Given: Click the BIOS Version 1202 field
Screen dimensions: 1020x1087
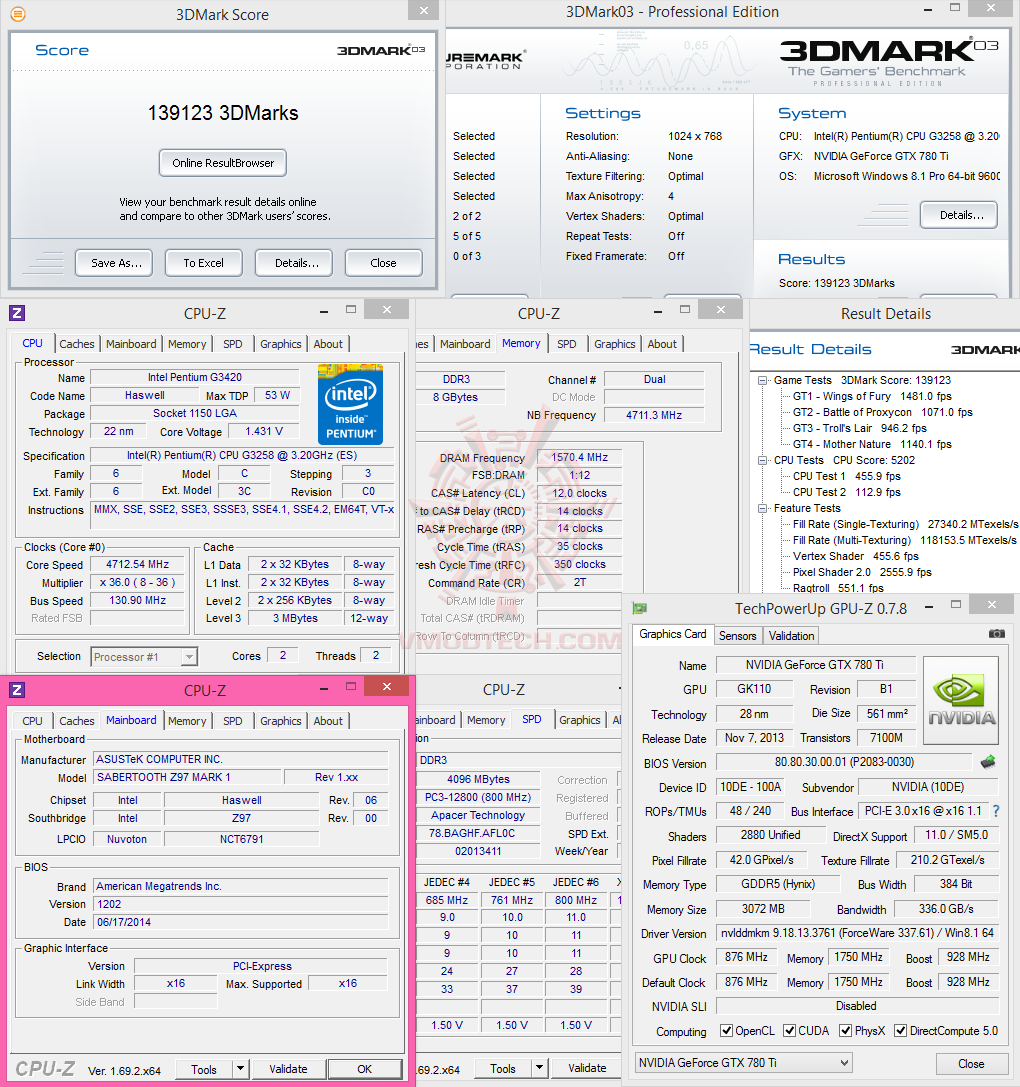Looking at the screenshot, I should 241,904.
